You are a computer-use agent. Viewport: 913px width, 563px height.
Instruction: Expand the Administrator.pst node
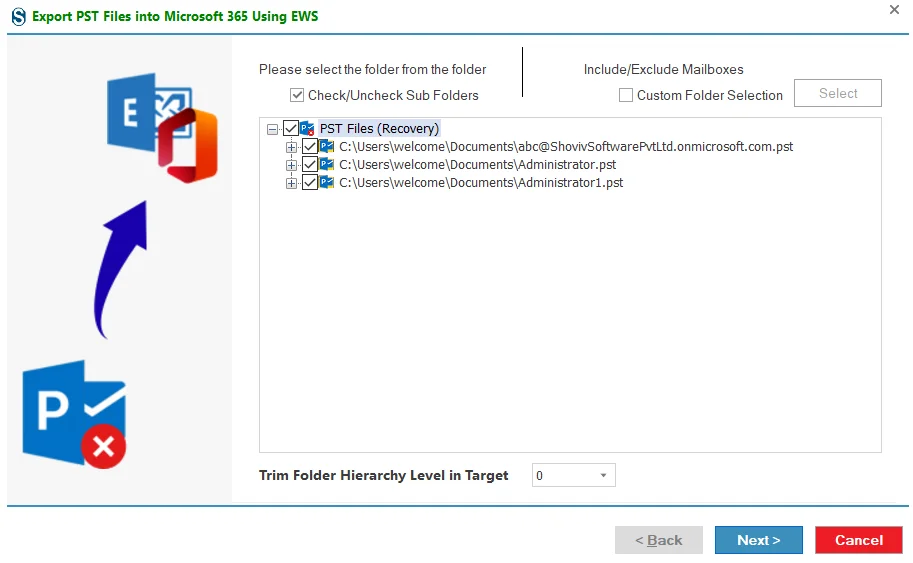[291, 165]
